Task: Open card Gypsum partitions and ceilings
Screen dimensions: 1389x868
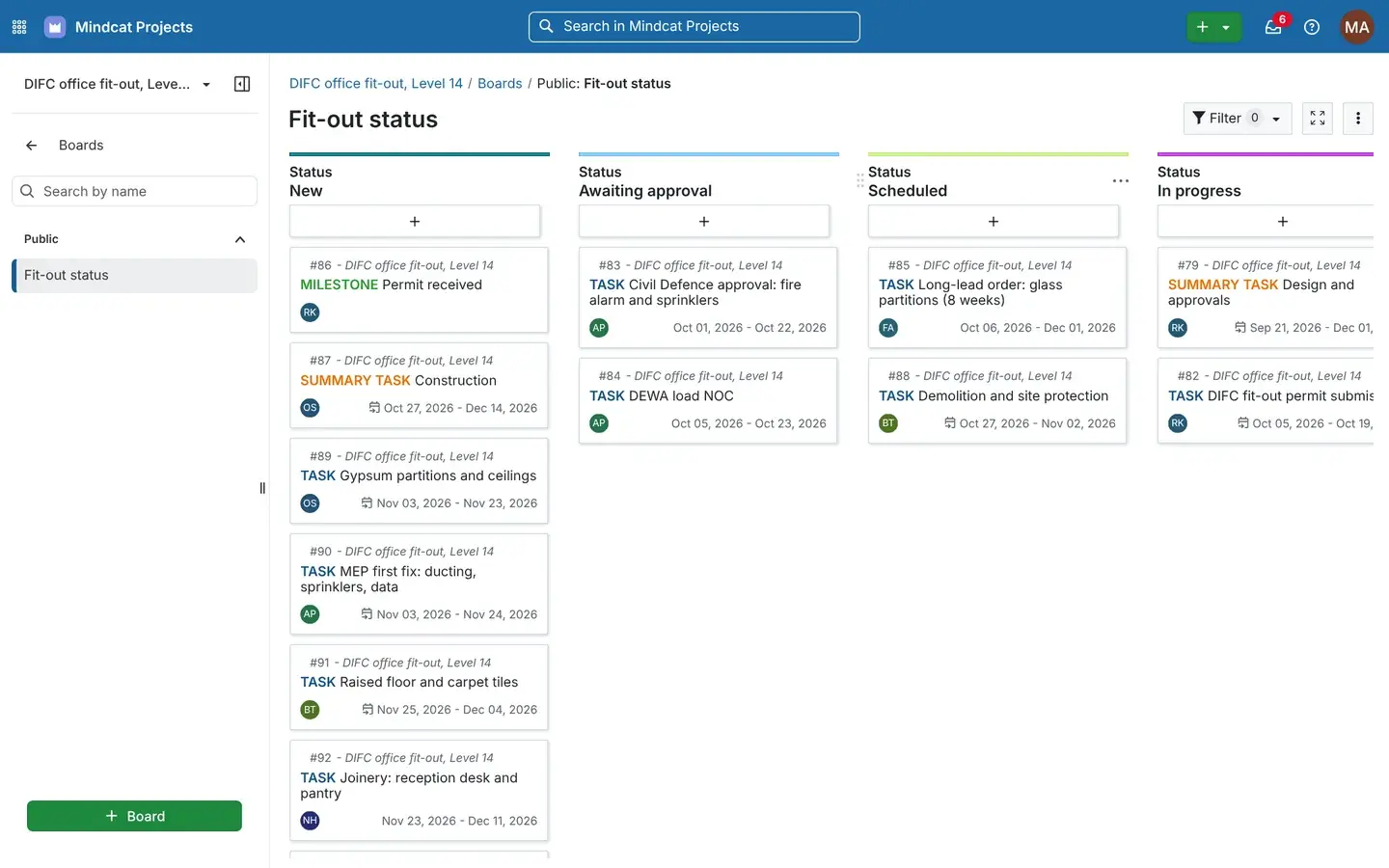Action: (x=419, y=481)
